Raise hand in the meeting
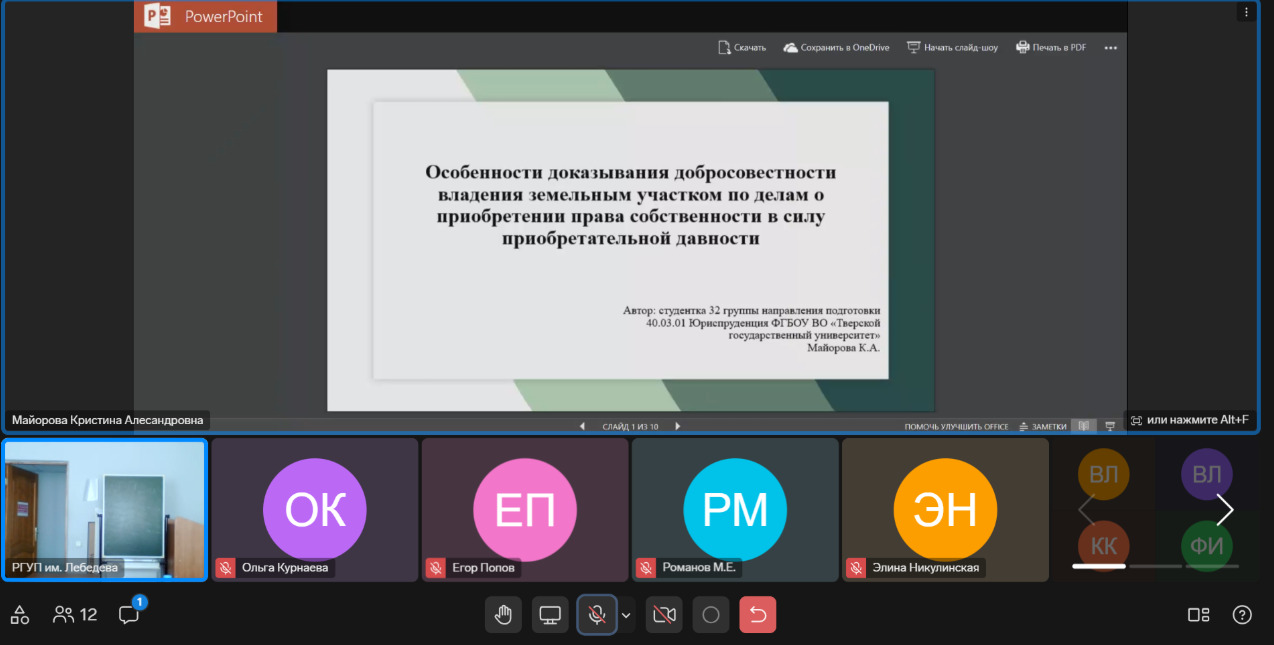Screen dimensions: 1274x645 coord(503,615)
